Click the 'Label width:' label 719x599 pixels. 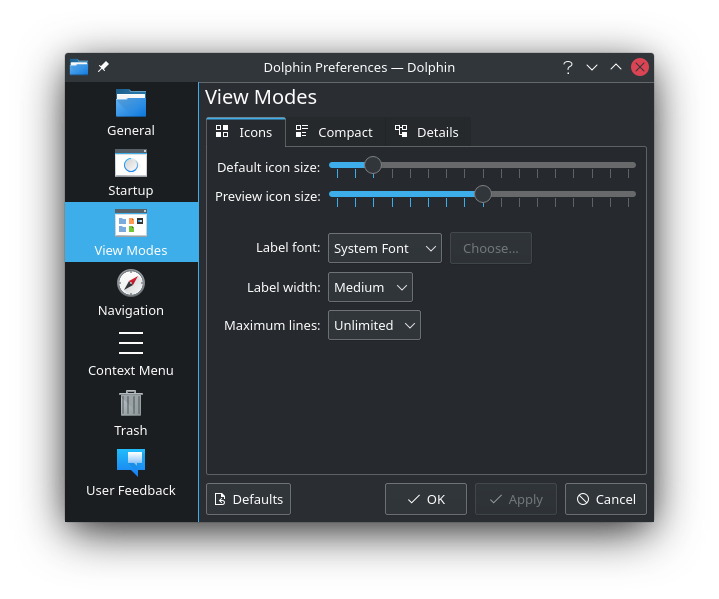pos(283,288)
